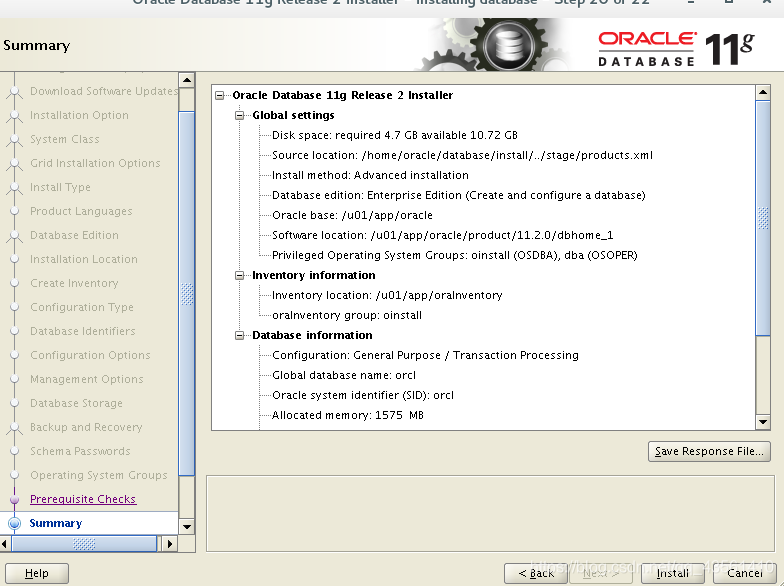Image resolution: width=784 pixels, height=586 pixels.
Task: Select the 'Database edition: Enterprise Edition' row
Action: click(x=459, y=196)
